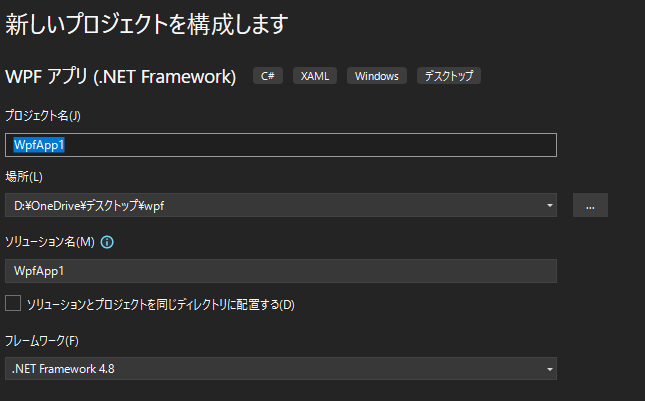Click the WPF アプリ (.NET Framework) template title
The width and height of the screenshot is (645, 401).
(x=121, y=76)
